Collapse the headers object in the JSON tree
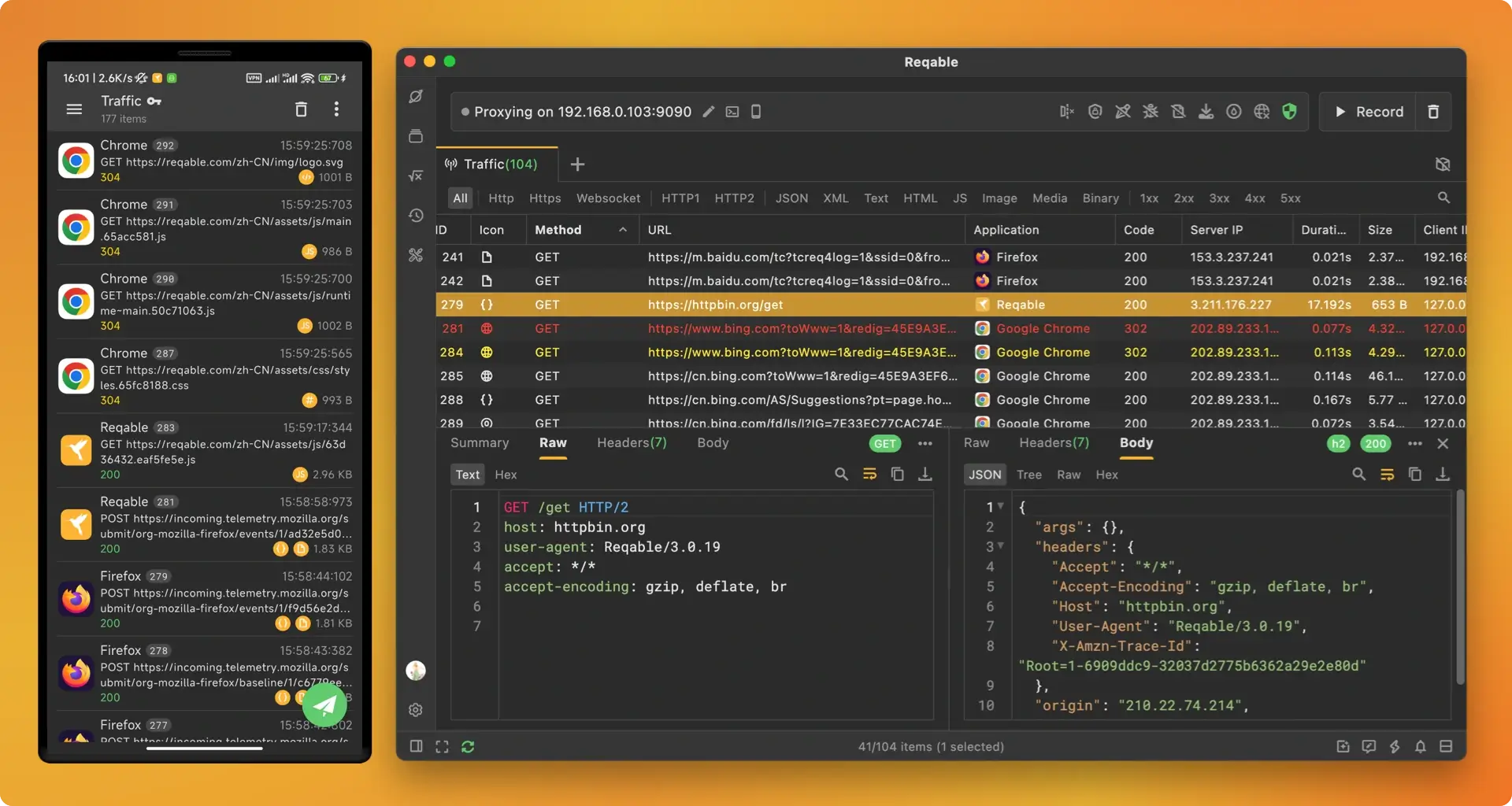1512x806 pixels. point(1000,546)
